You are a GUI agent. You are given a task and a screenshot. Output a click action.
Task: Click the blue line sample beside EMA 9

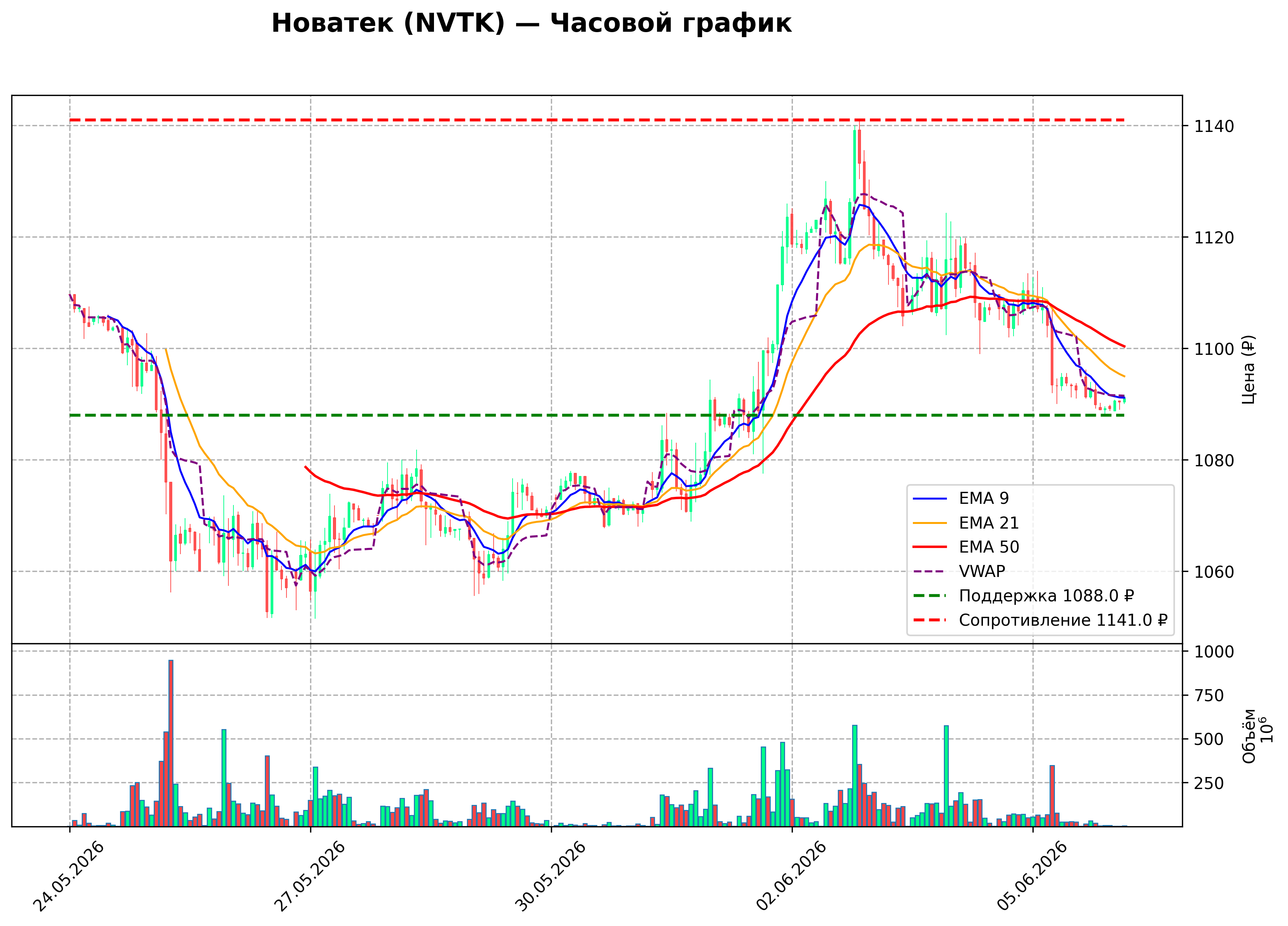point(930,499)
